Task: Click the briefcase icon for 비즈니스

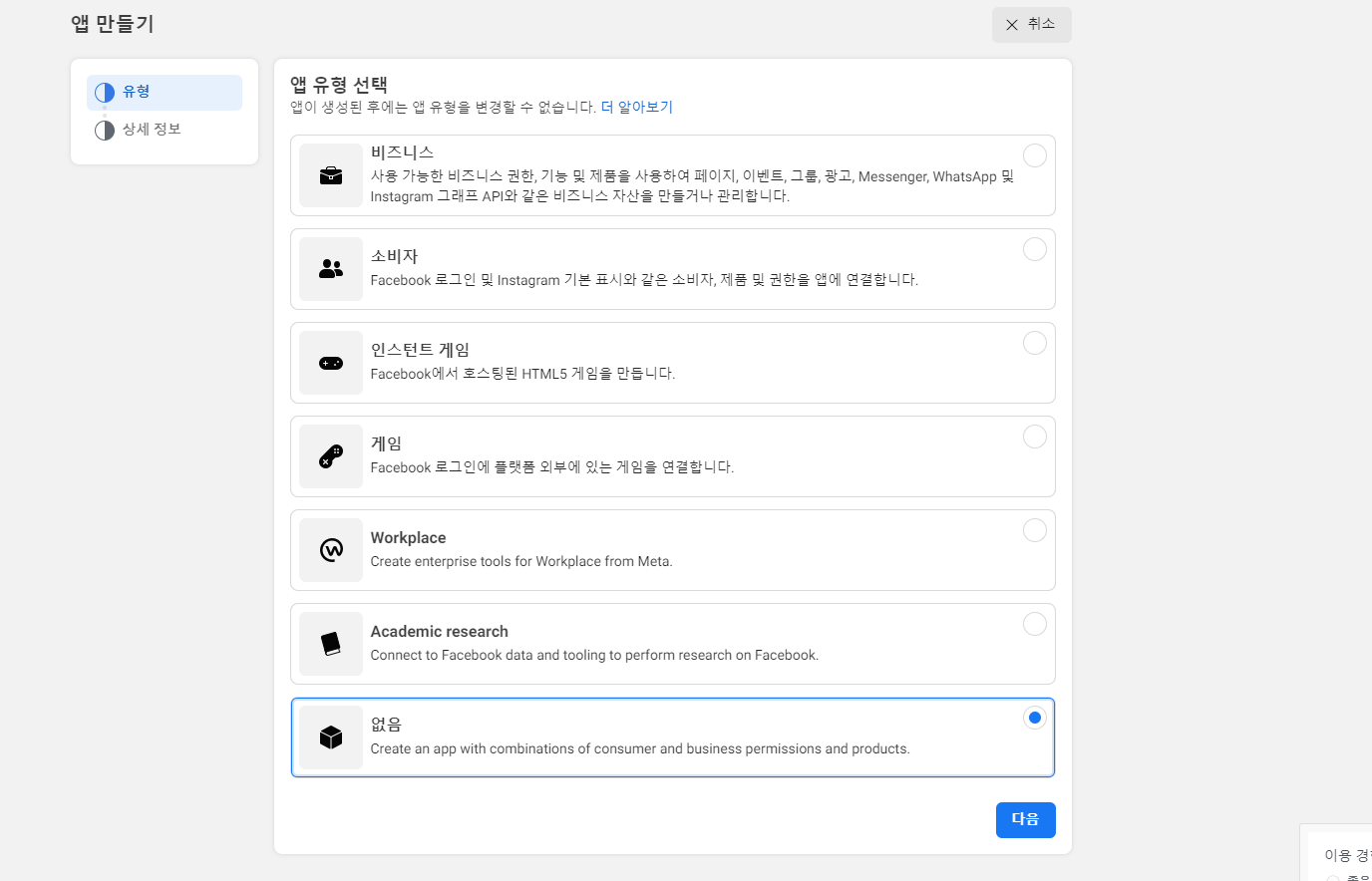Action: click(331, 175)
